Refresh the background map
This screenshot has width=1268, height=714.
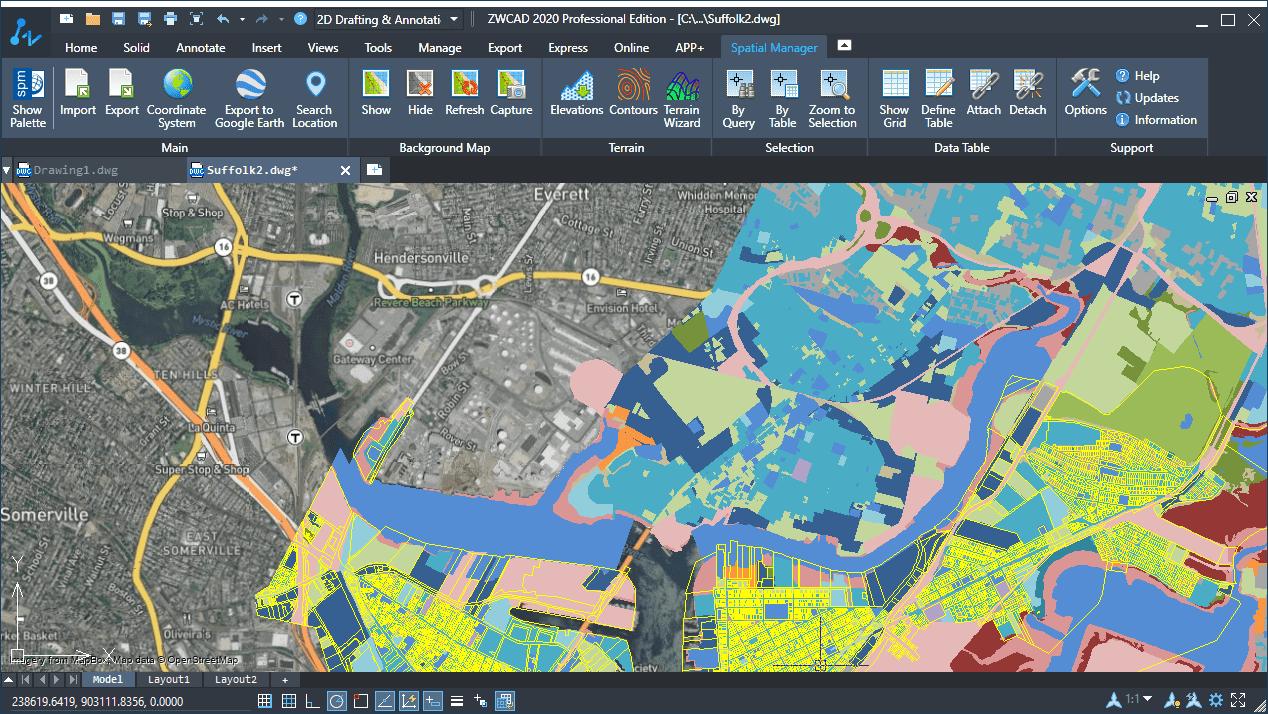click(x=465, y=93)
